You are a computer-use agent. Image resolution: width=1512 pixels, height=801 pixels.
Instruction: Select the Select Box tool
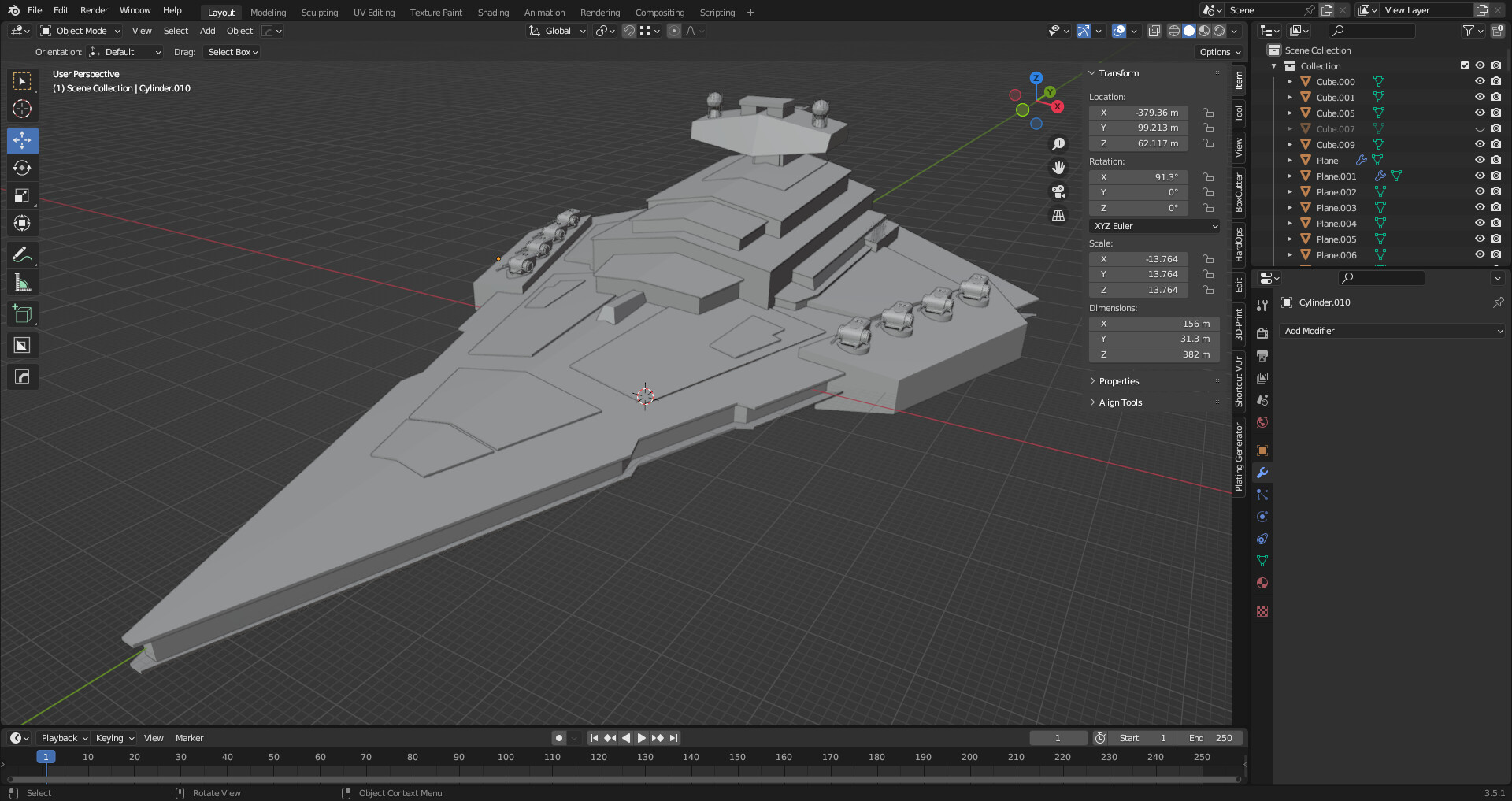pyautogui.click(x=22, y=81)
